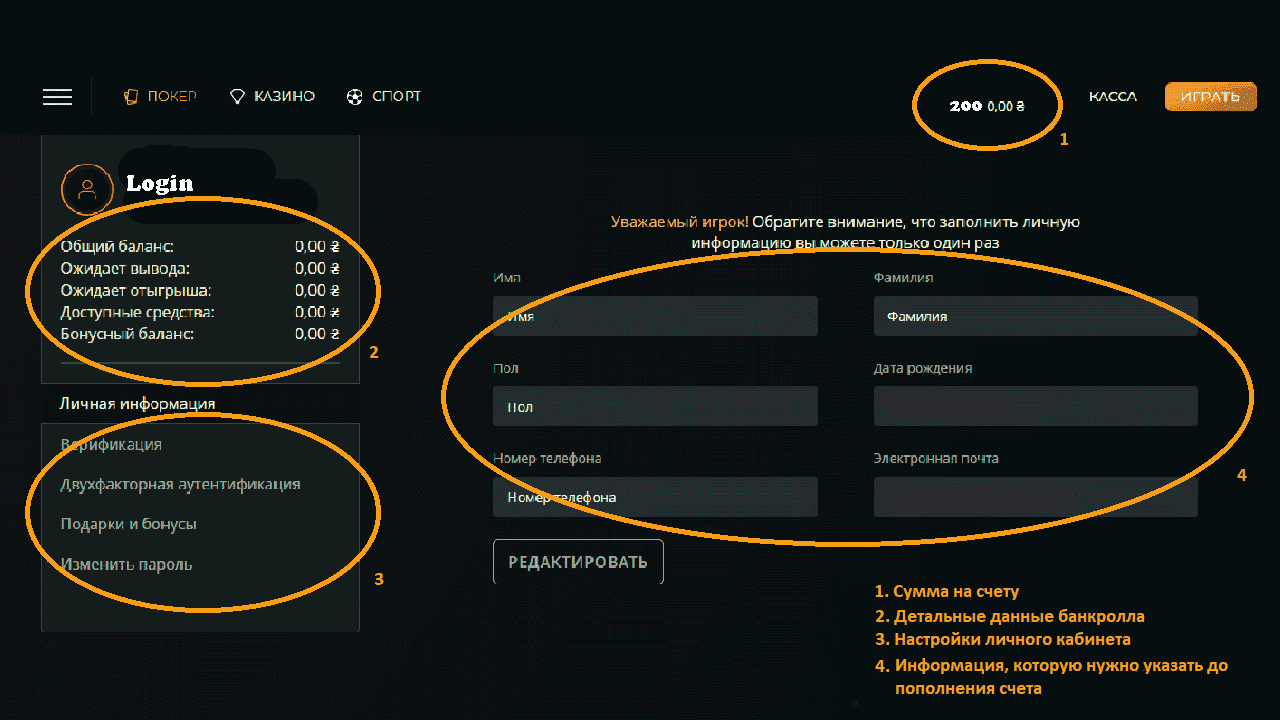Screen dimensions: 1280x720
Task: Click the user avatar icon next to Login
Action: pos(87,189)
